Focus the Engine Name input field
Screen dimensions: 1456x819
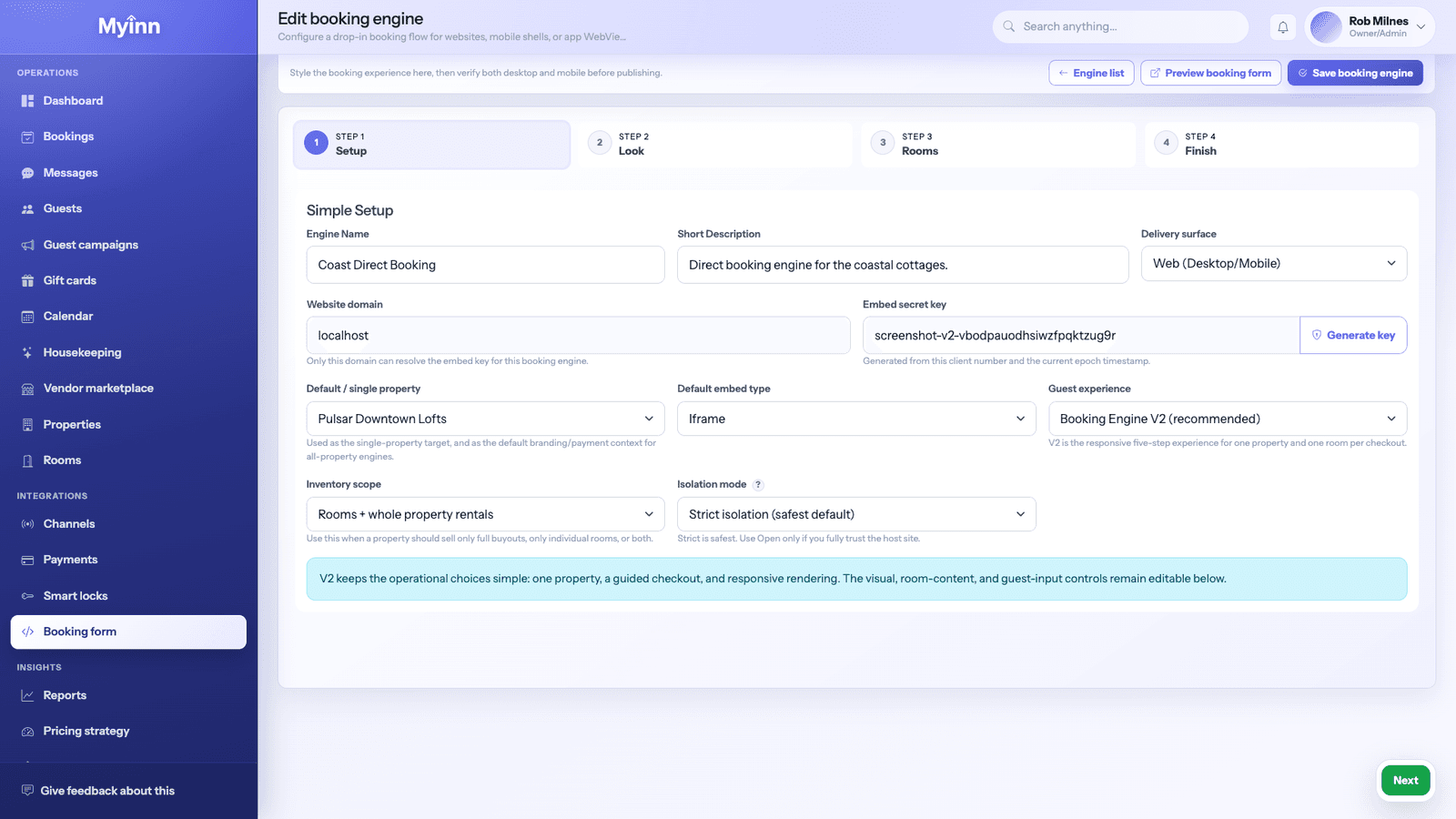coord(485,265)
